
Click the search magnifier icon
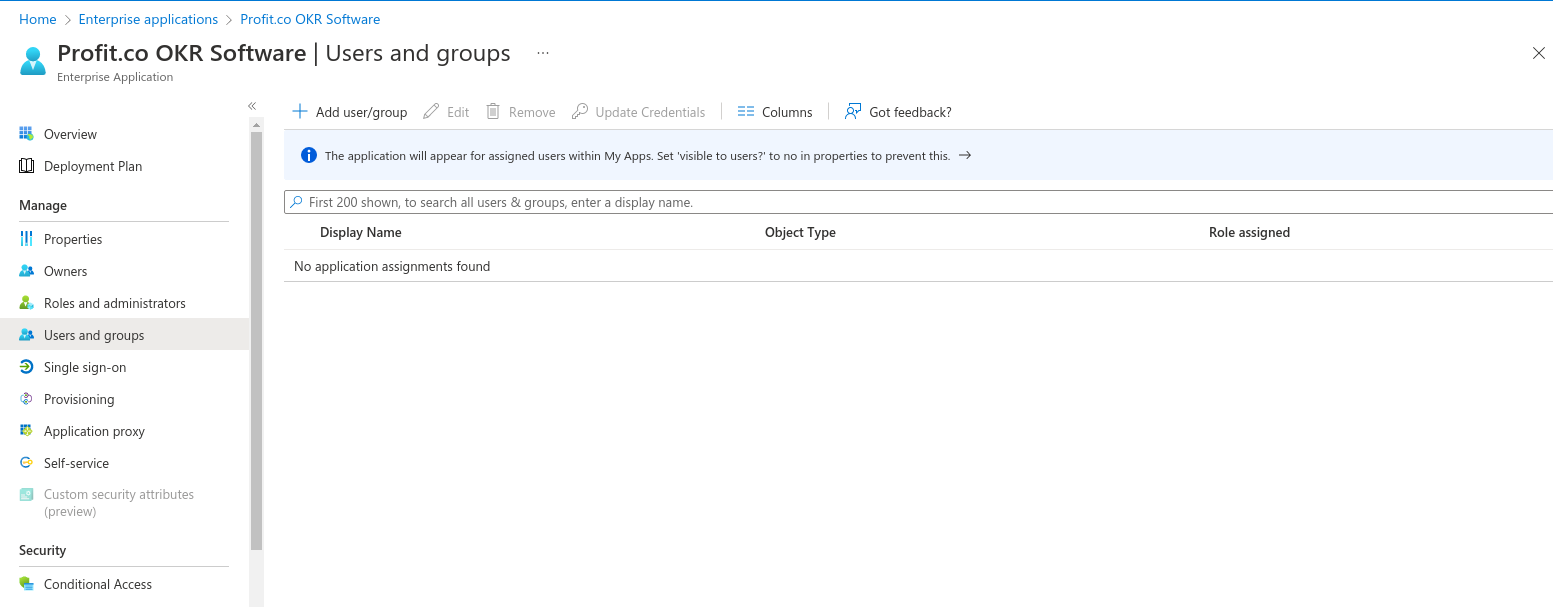point(296,202)
